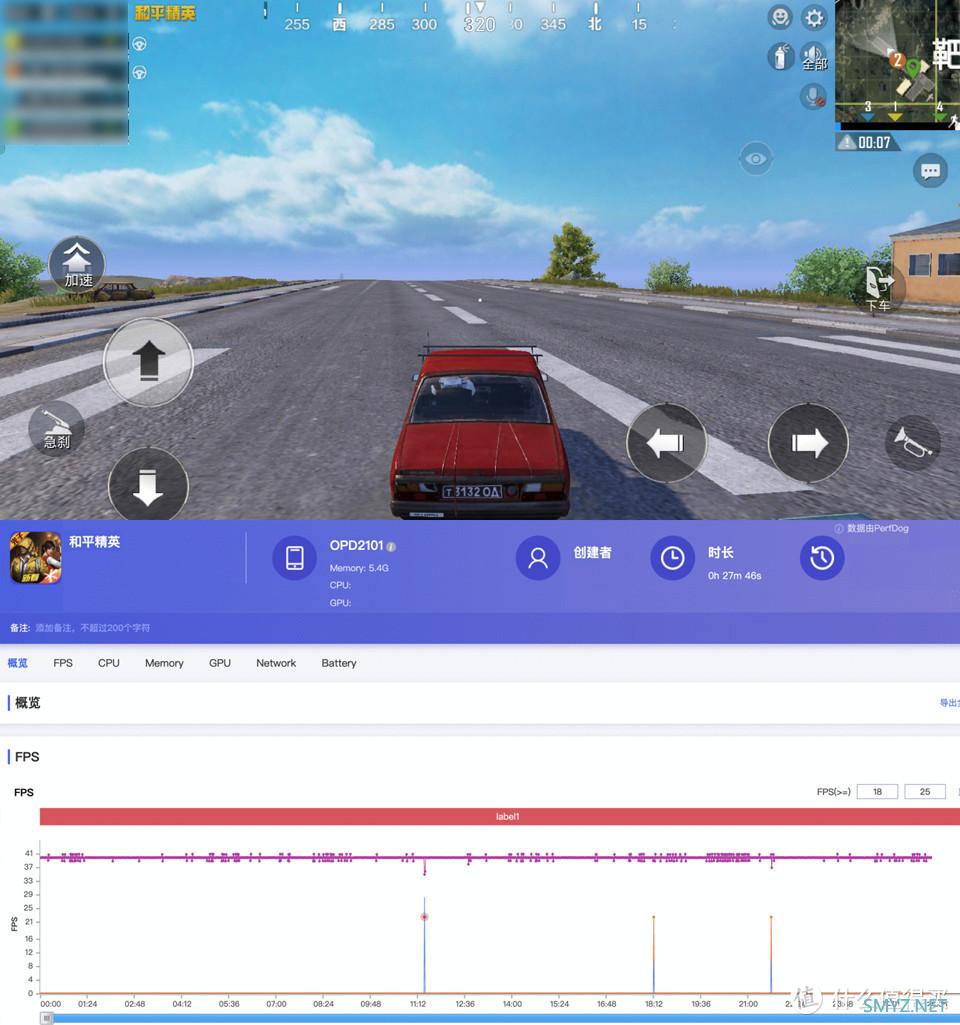Click the chart range slider handle
960x1025 pixels.
(46, 1018)
